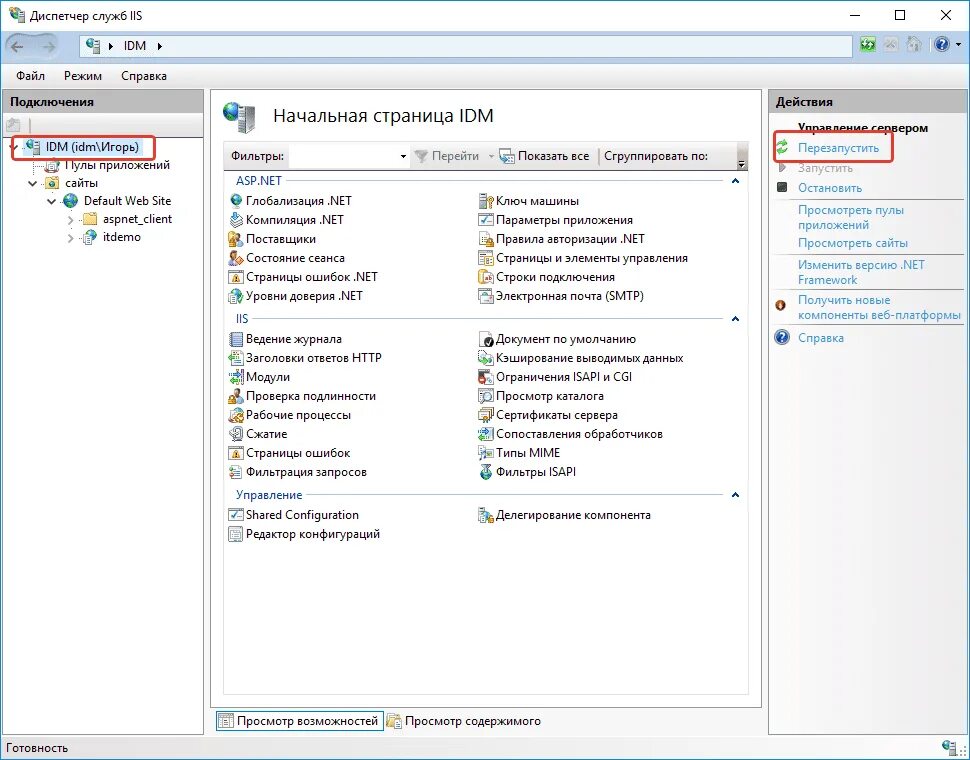Open Shared Configuration feature
The height and width of the screenshot is (760, 970).
[x=294, y=515]
